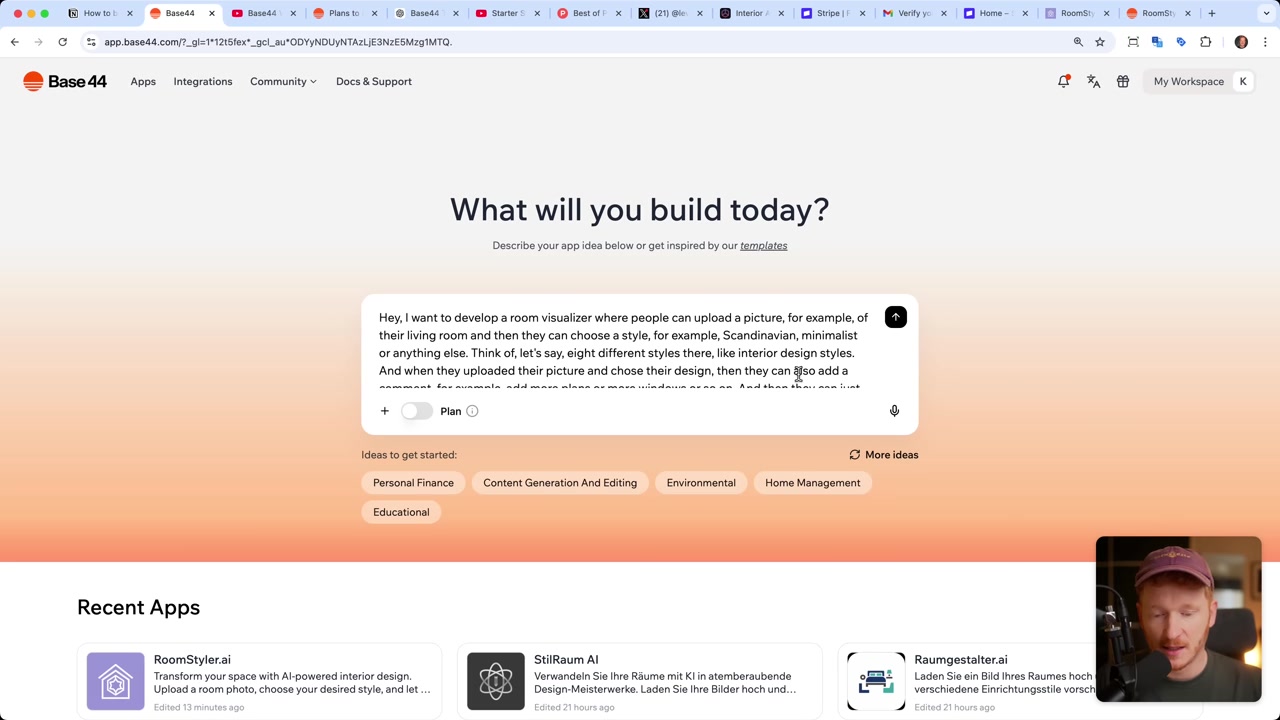Open the notifications bell

pyautogui.click(x=1064, y=81)
